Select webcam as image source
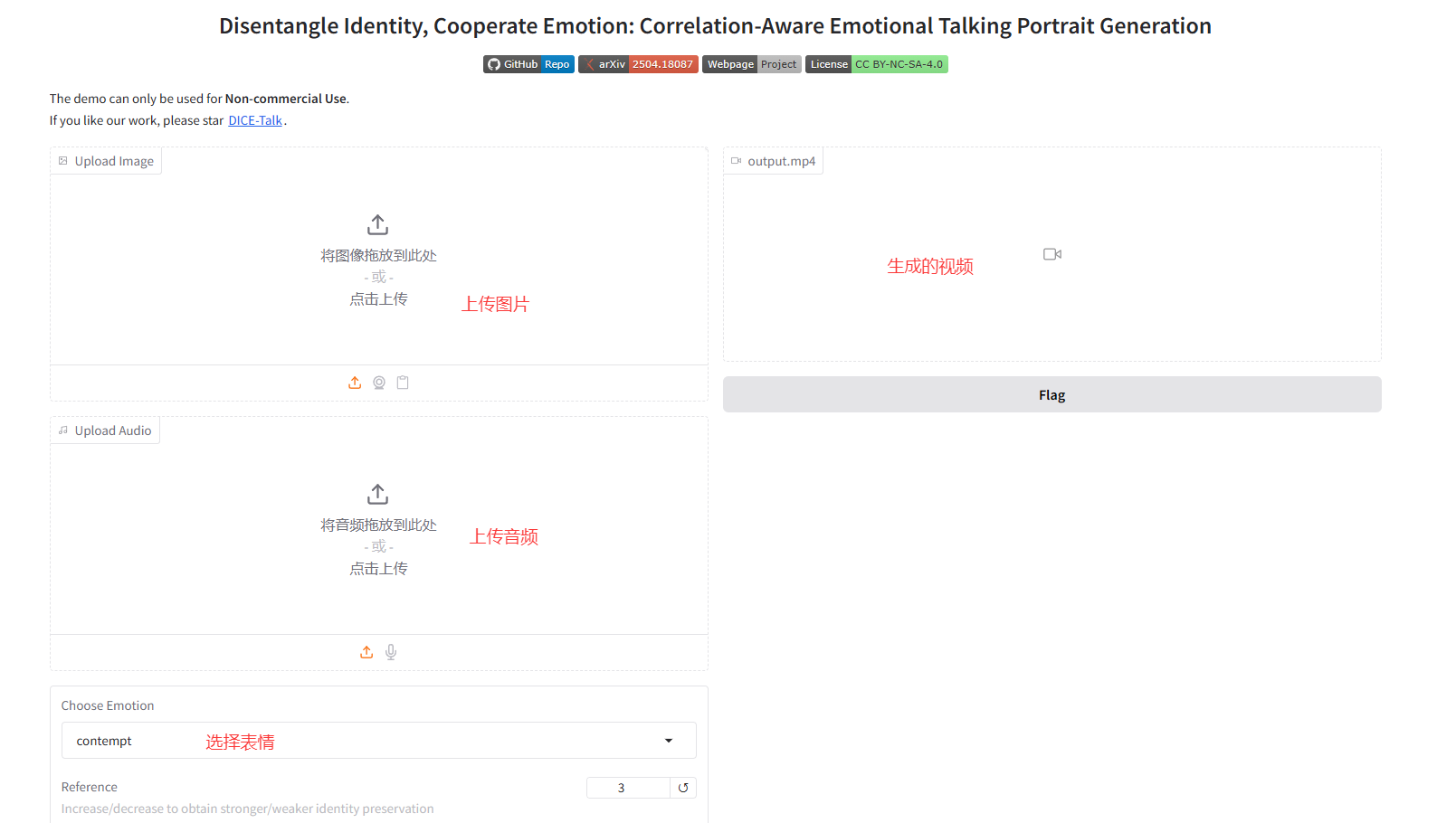 tap(379, 383)
